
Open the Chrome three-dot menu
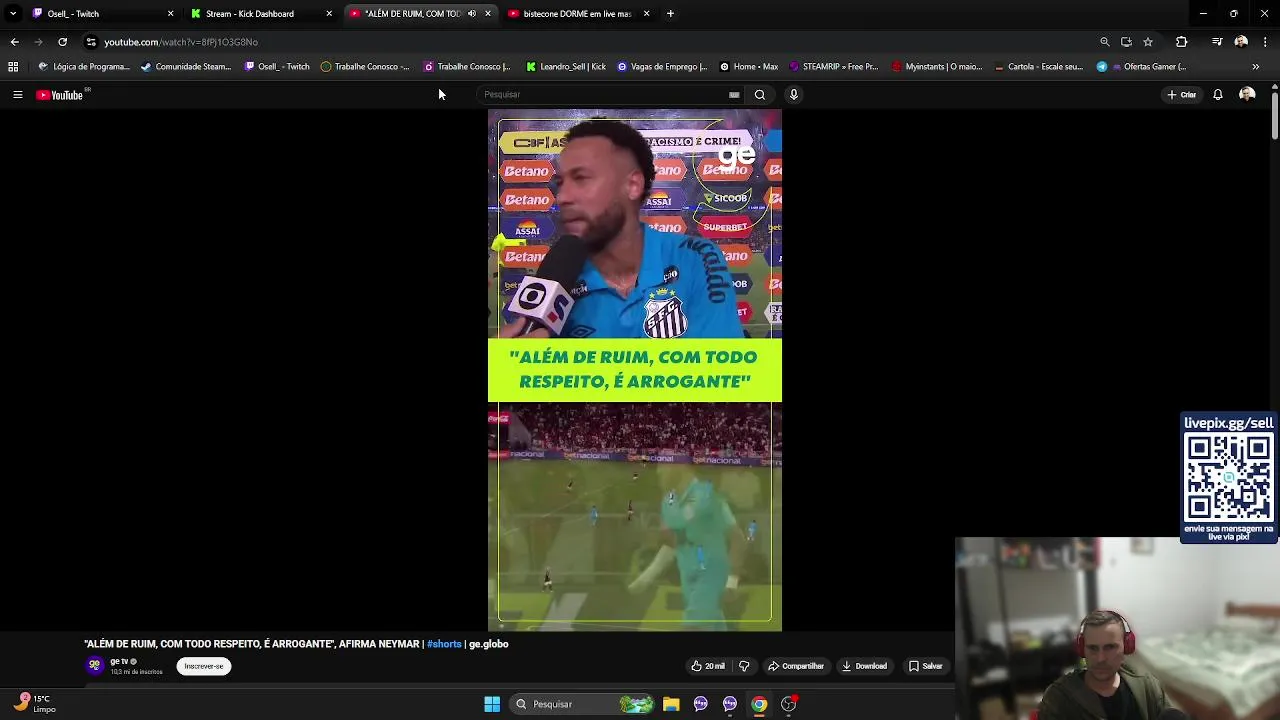(1265, 42)
